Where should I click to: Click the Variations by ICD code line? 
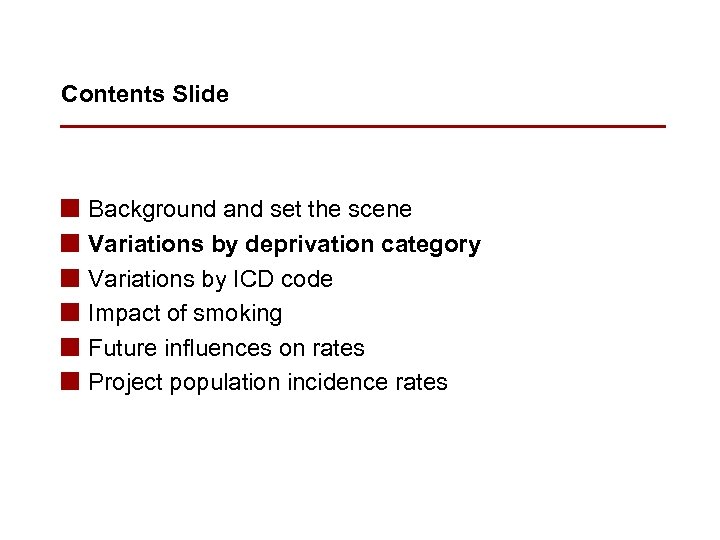(x=210, y=279)
